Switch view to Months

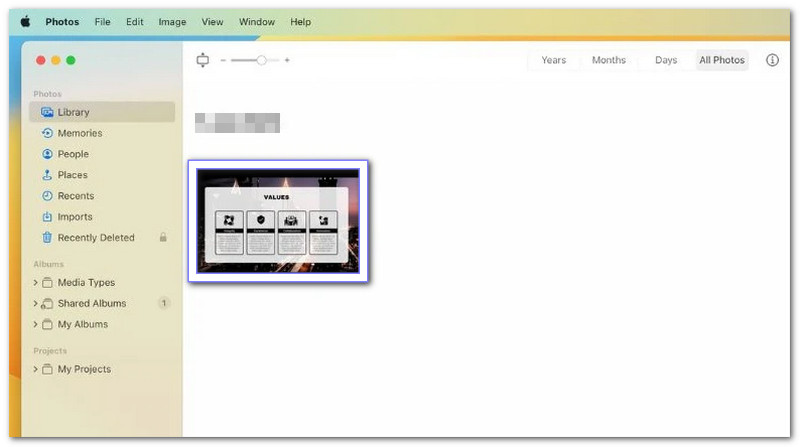[x=608, y=60]
